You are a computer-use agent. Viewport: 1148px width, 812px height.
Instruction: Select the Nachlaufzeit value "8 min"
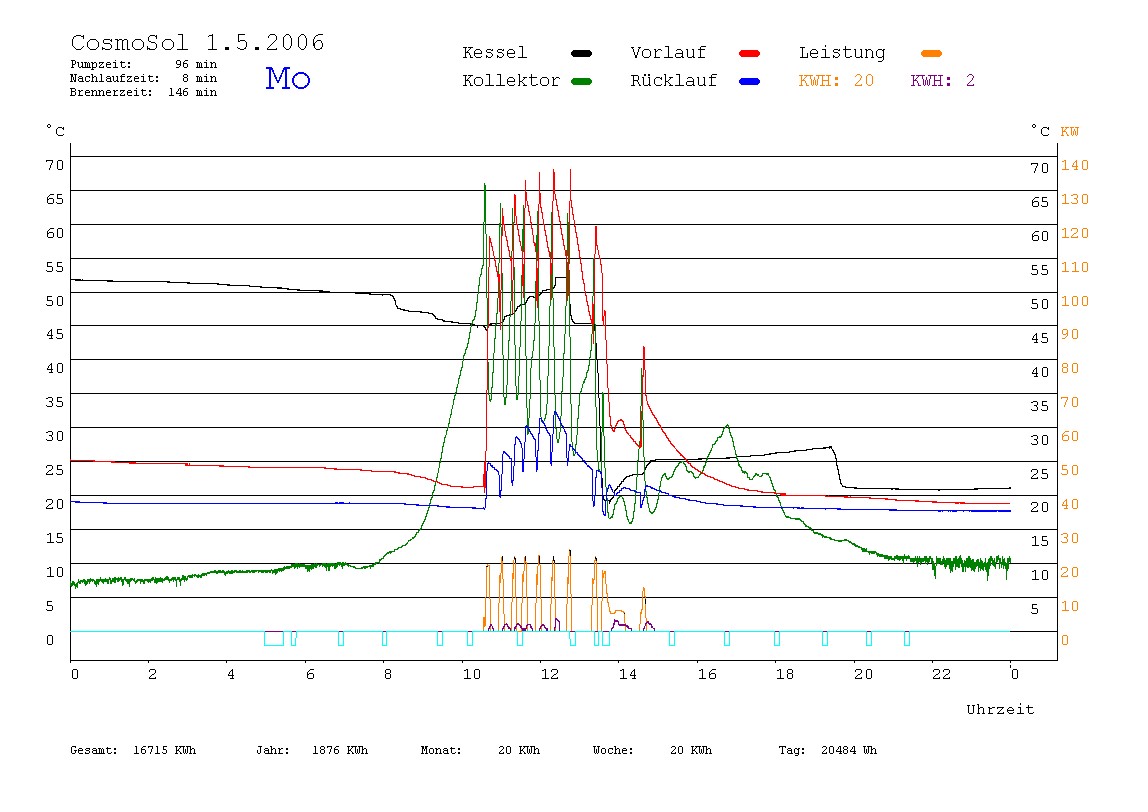coord(199,78)
